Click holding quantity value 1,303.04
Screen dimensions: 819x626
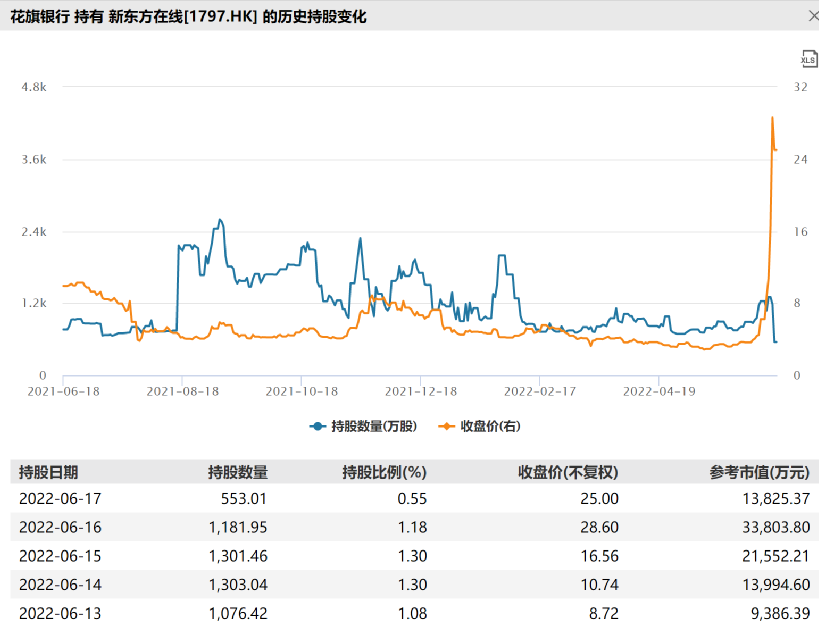coord(238,585)
